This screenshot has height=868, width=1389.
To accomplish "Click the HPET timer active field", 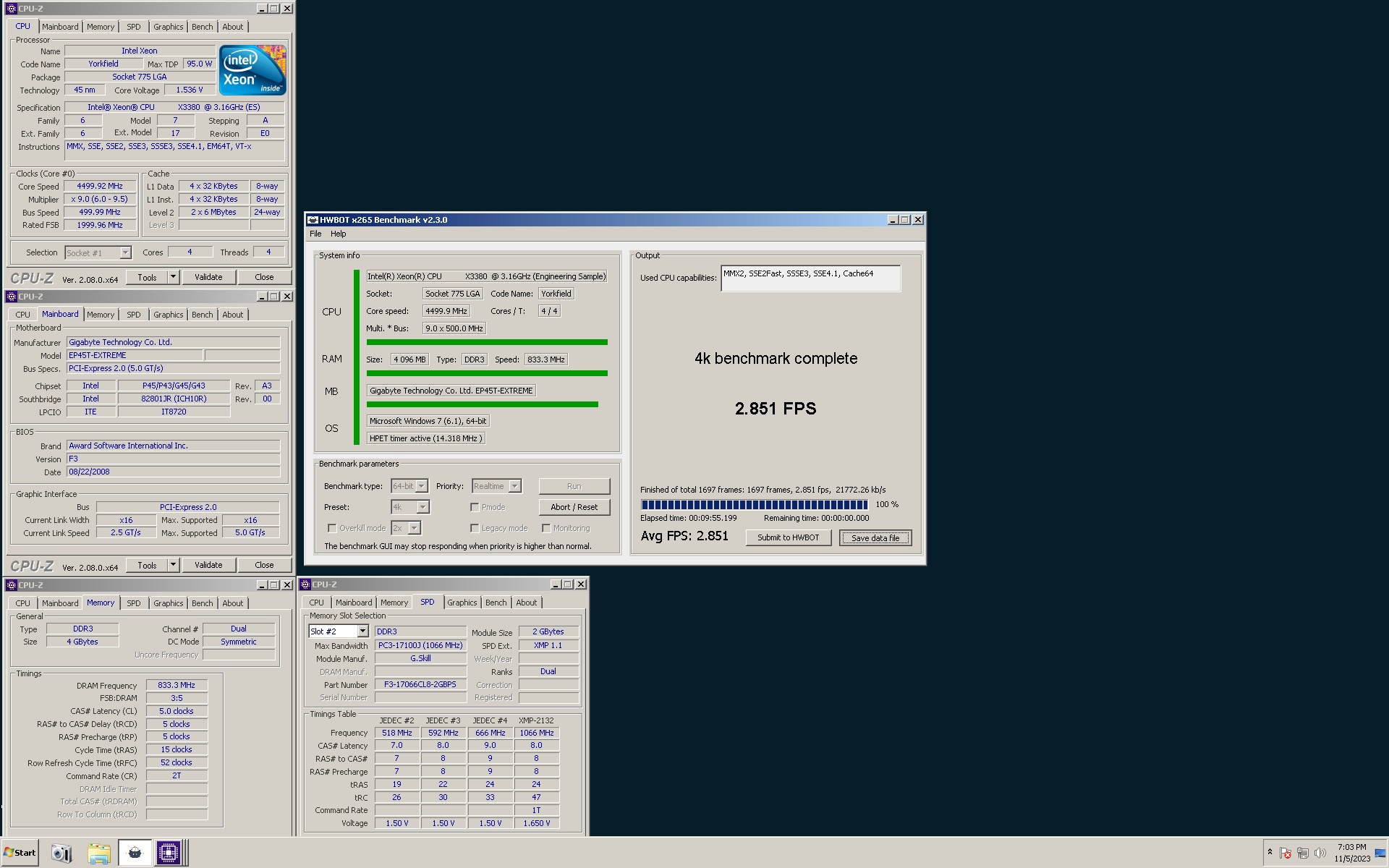I will 425,438.
